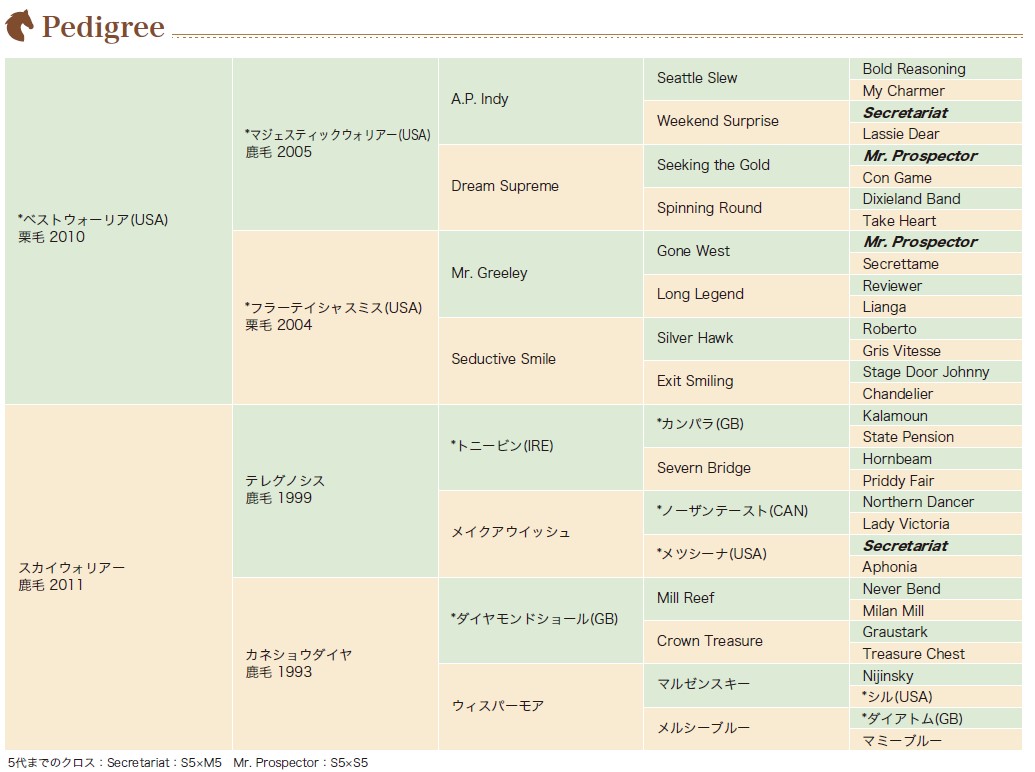Click the horse head icon beside Pedigree
The image size is (1035, 772).
pyautogui.click(x=19, y=25)
